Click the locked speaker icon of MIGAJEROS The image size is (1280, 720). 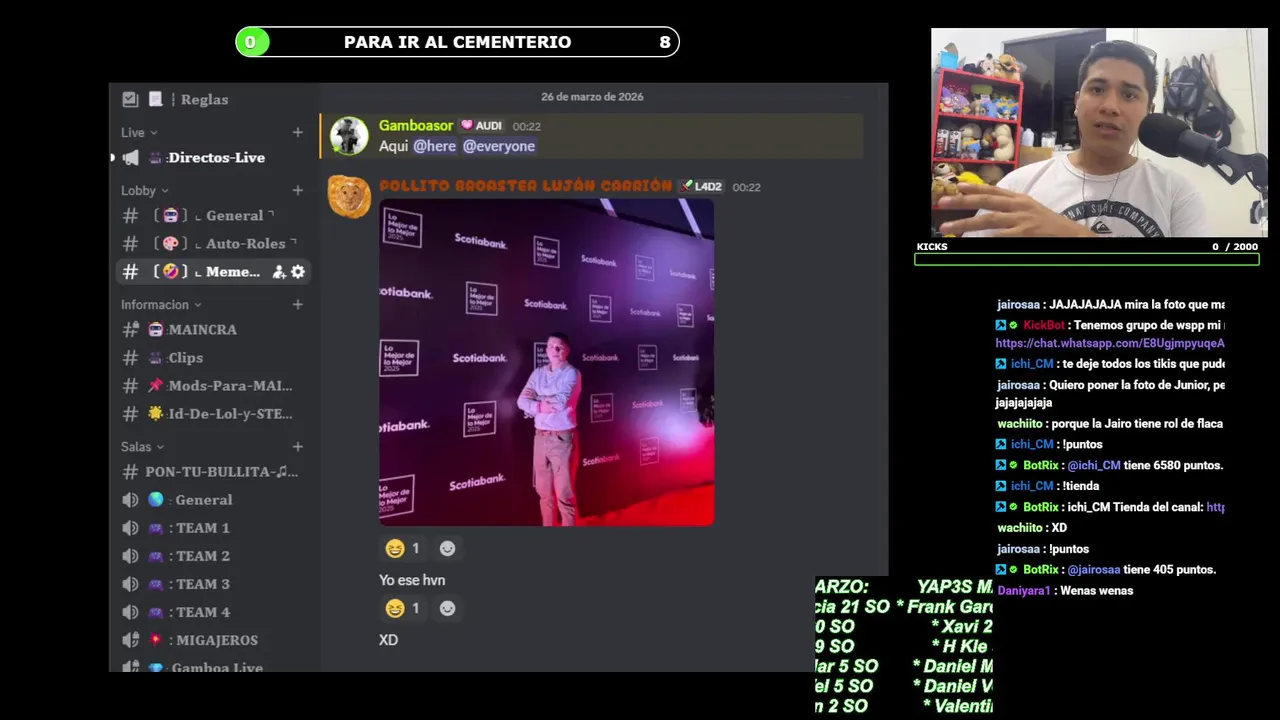coord(130,640)
